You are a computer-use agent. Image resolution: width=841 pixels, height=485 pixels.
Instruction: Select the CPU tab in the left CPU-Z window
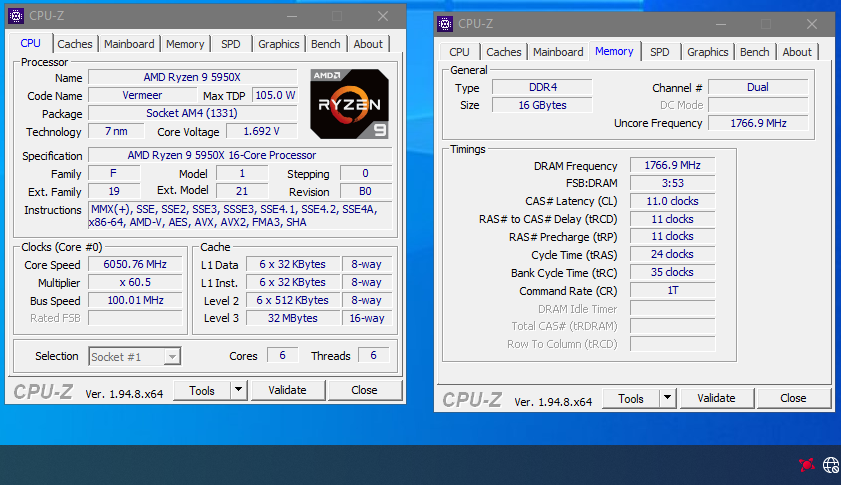(x=30, y=43)
